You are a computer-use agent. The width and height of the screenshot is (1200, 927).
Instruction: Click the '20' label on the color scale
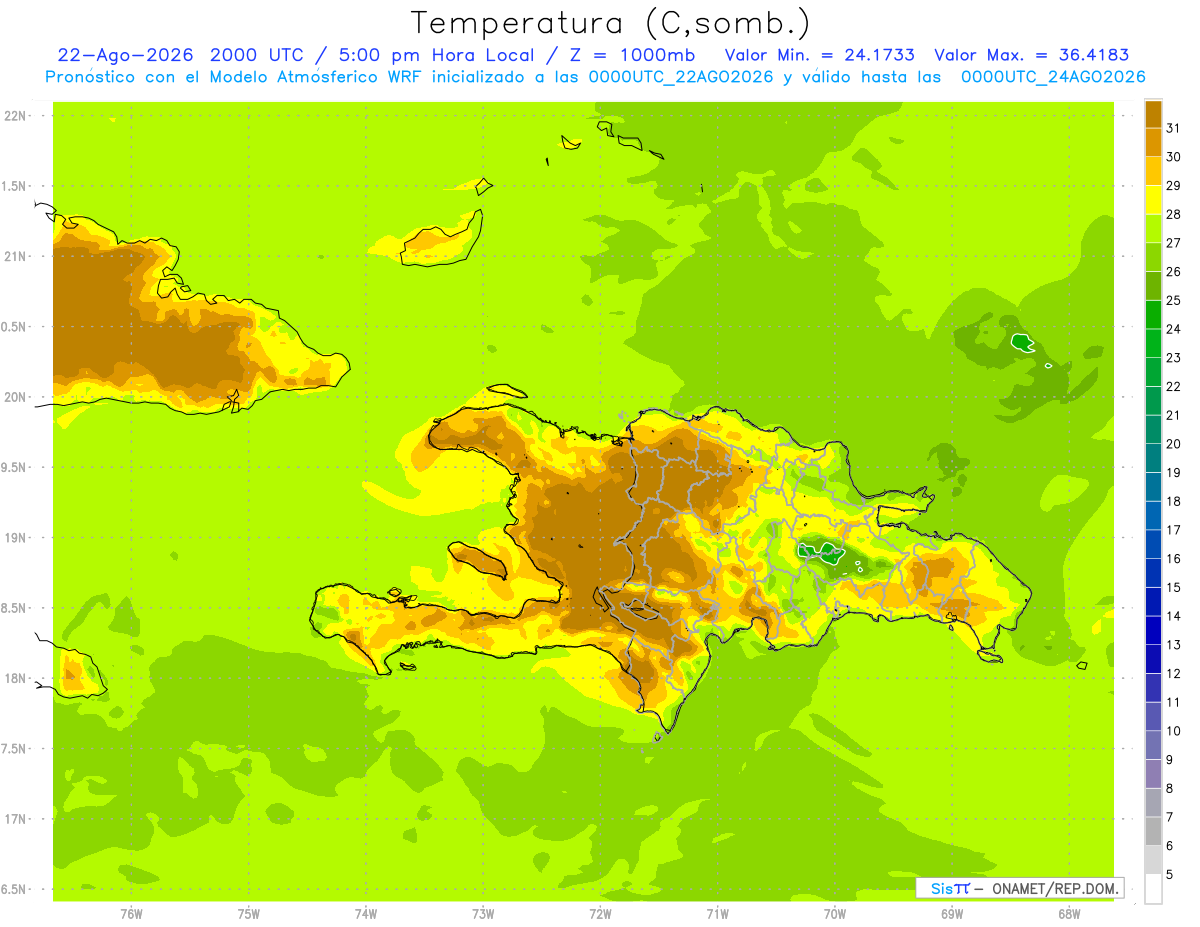[x=1173, y=444]
